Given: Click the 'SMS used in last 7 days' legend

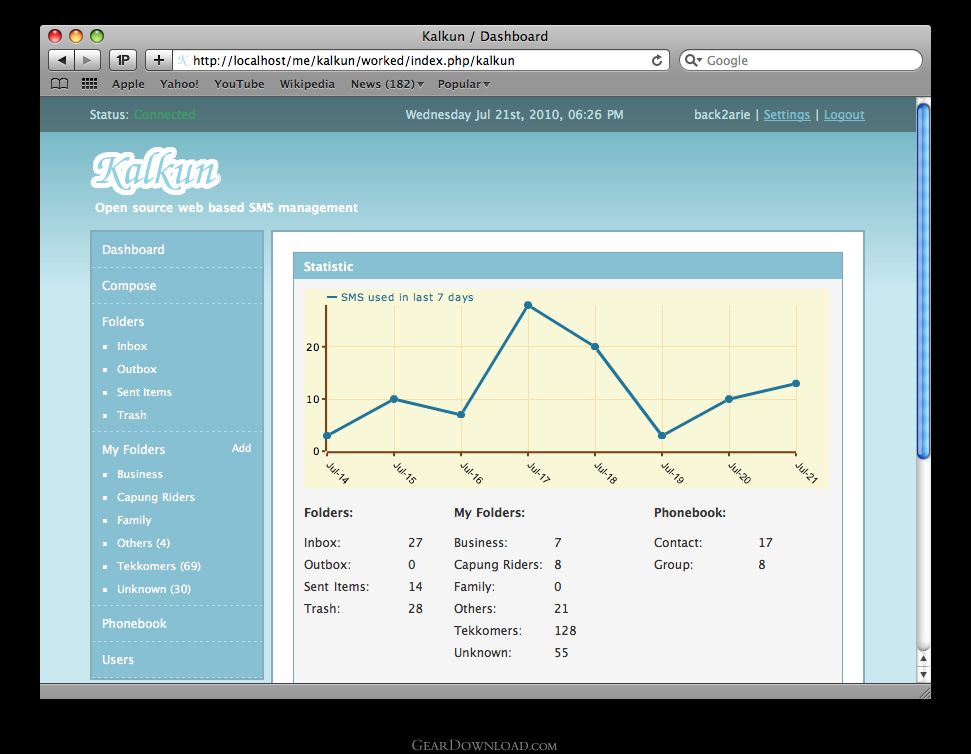Looking at the screenshot, I should coord(400,297).
